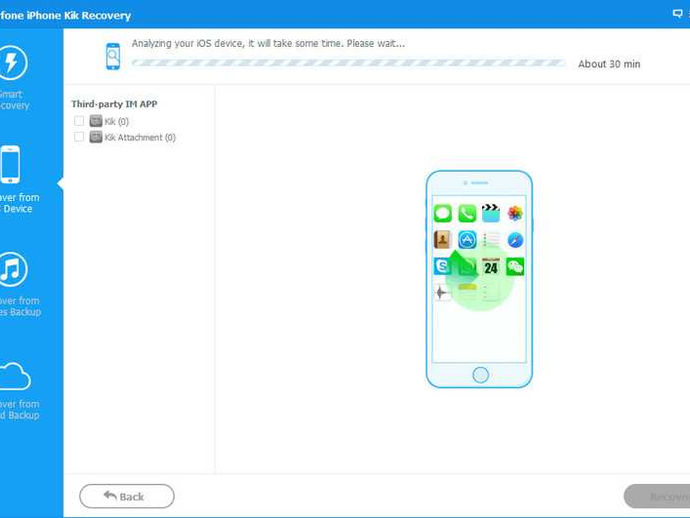The height and width of the screenshot is (518, 690).
Task: Click the Voice Memos waveform icon on illustration
Action: [x=442, y=292]
